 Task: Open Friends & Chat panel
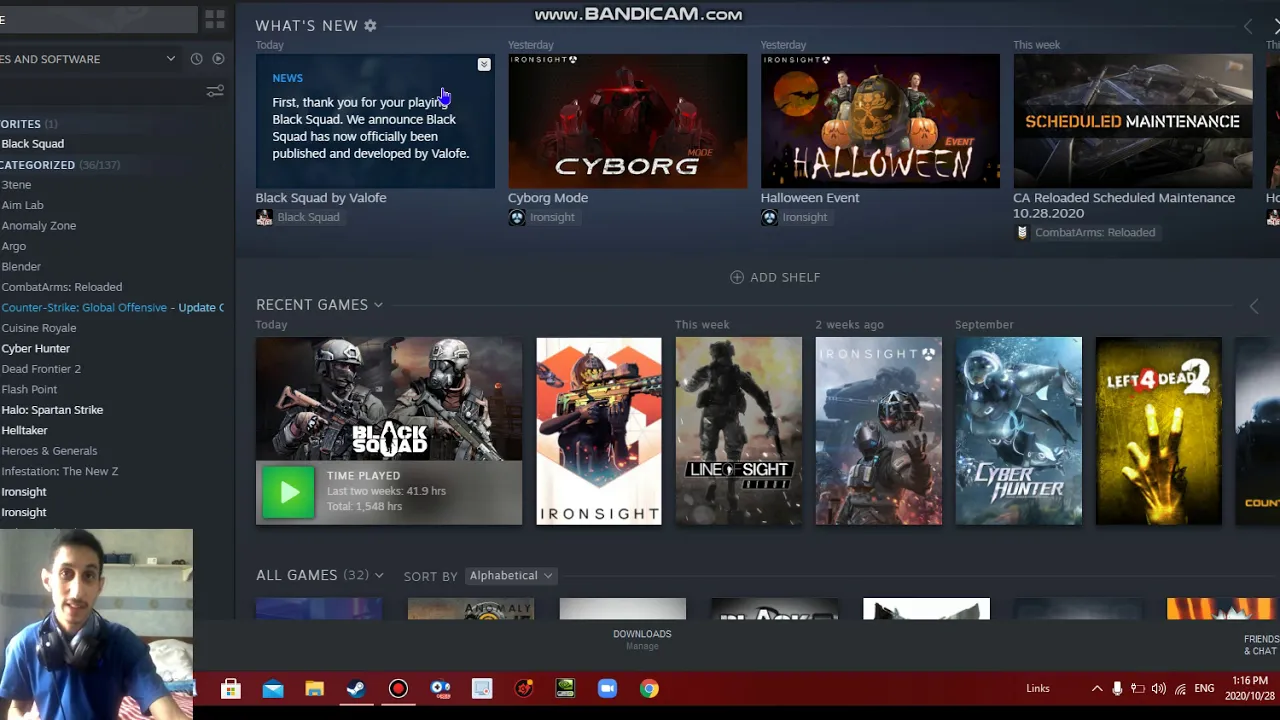pos(1261,645)
